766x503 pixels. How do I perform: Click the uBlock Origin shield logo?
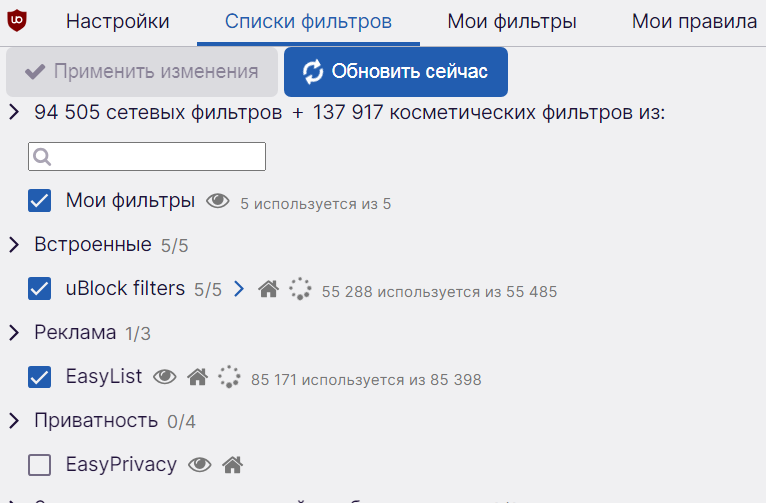point(17,21)
